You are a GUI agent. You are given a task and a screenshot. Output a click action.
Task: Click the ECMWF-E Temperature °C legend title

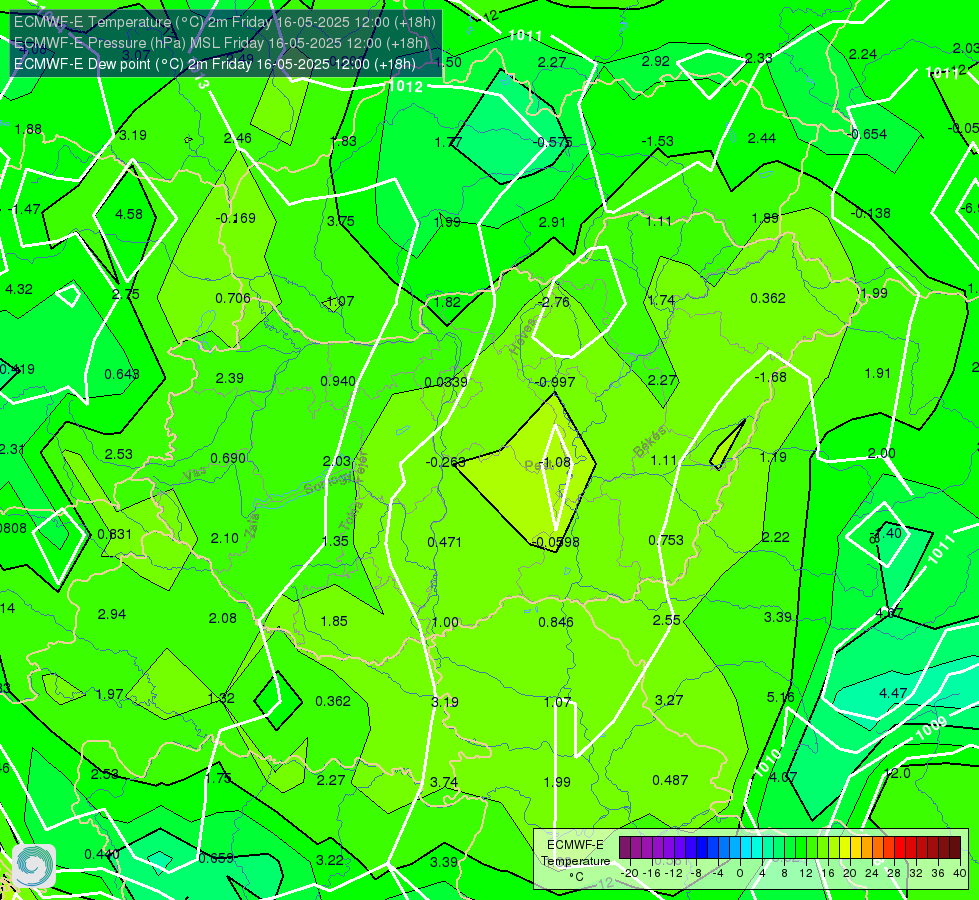(575, 861)
